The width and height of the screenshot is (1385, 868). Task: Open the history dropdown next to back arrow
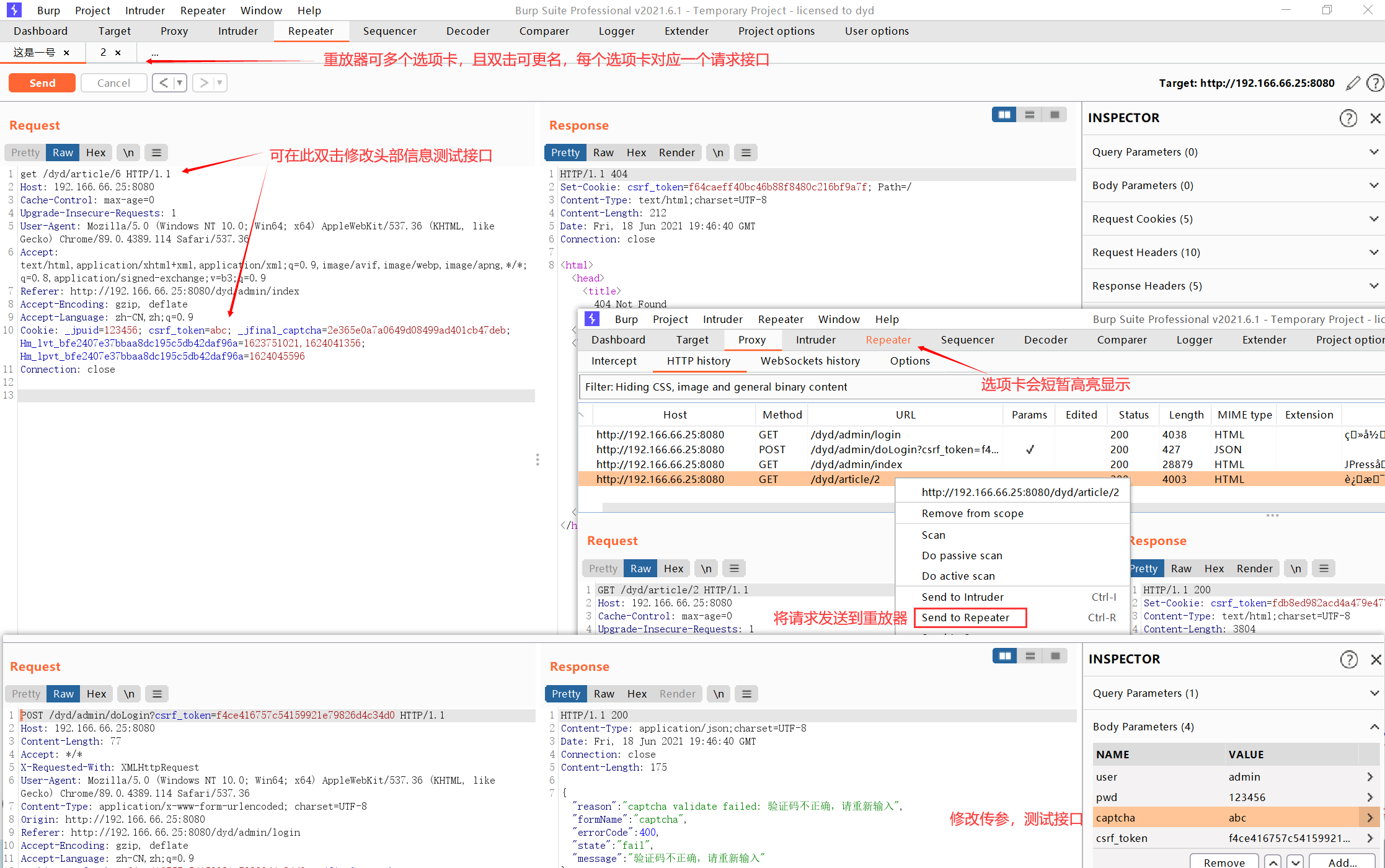(180, 83)
